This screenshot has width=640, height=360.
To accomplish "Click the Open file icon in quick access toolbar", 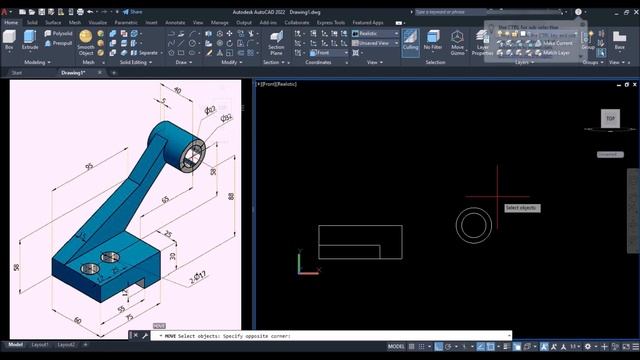I will pyautogui.click(x=32, y=12).
